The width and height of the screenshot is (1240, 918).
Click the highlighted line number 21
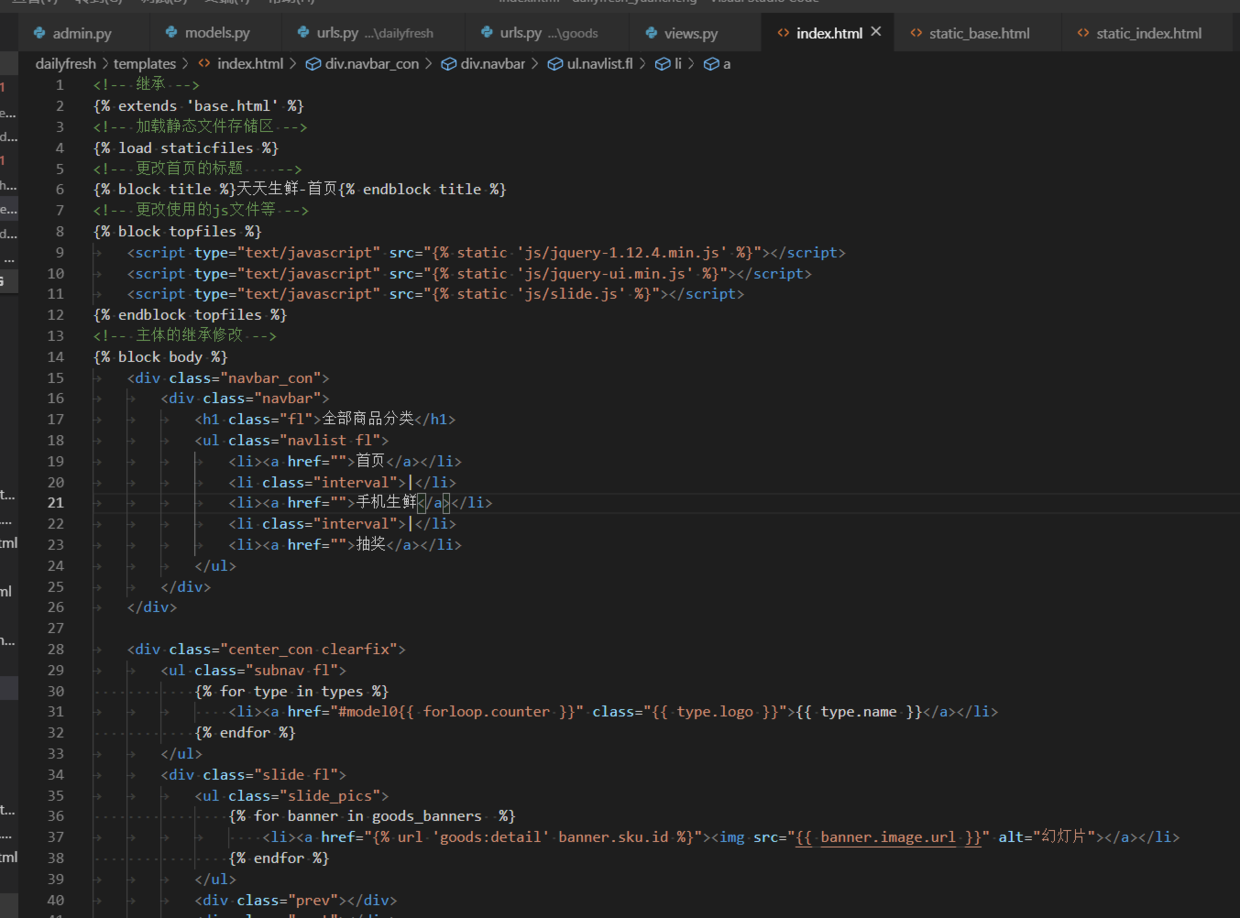(x=56, y=502)
